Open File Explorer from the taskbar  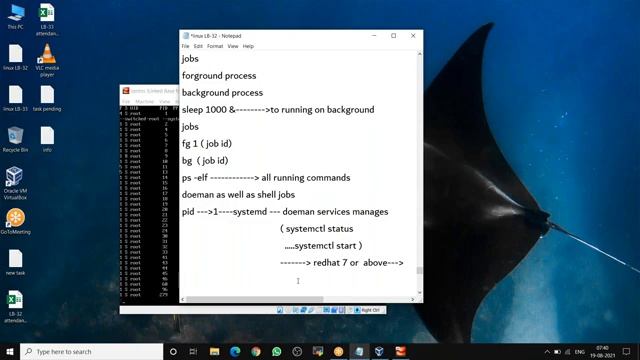pyautogui.click(x=214, y=351)
